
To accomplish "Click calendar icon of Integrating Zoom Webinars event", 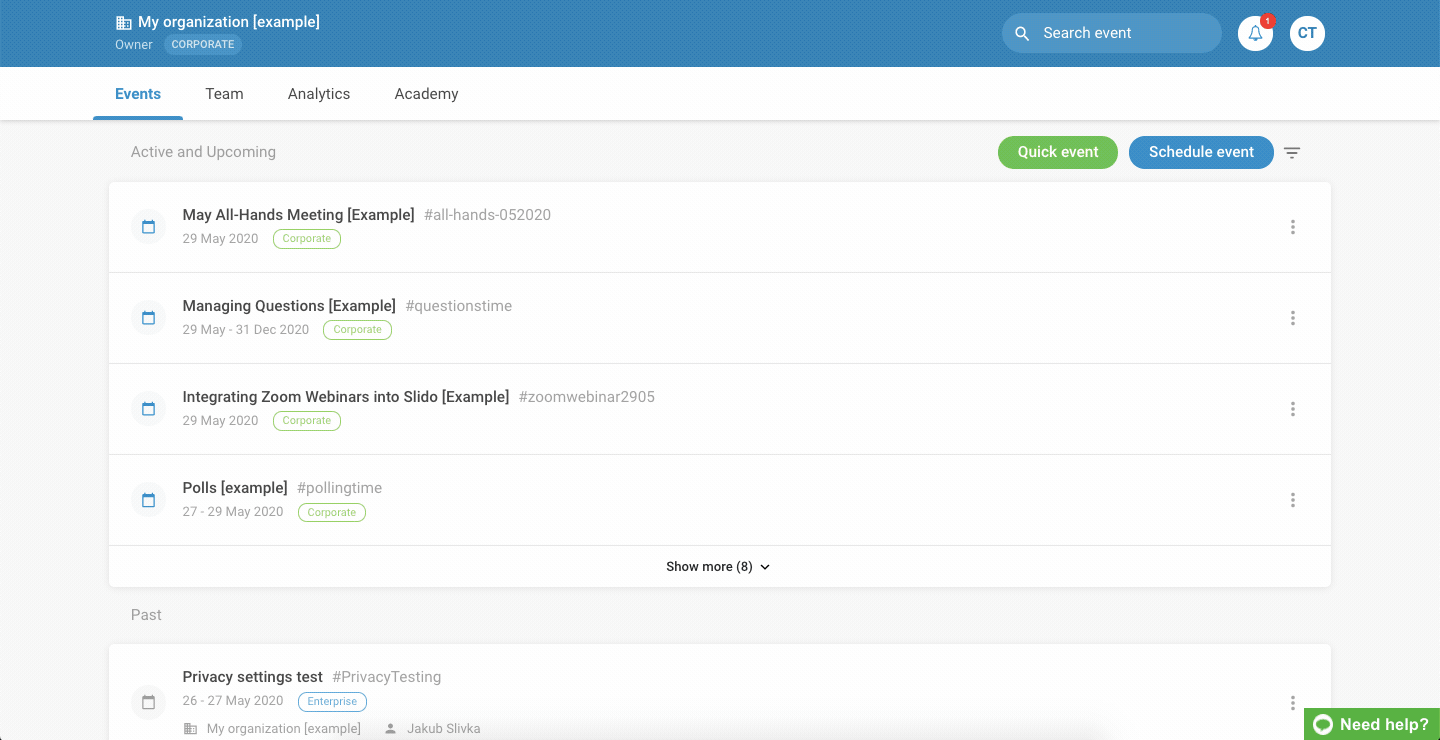I will [x=149, y=409].
